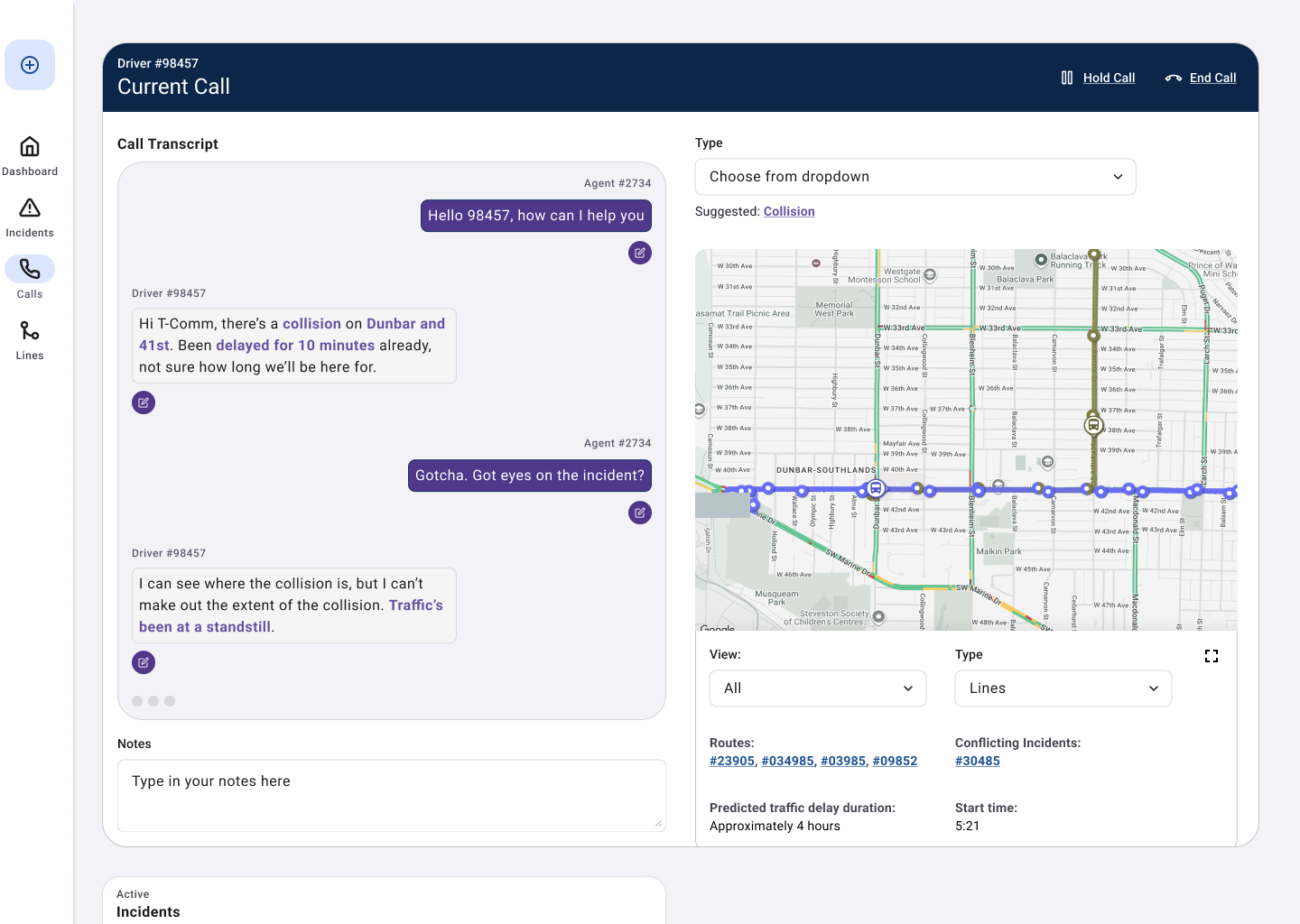End the current call
This screenshot has height=924, width=1300.
(x=1201, y=78)
